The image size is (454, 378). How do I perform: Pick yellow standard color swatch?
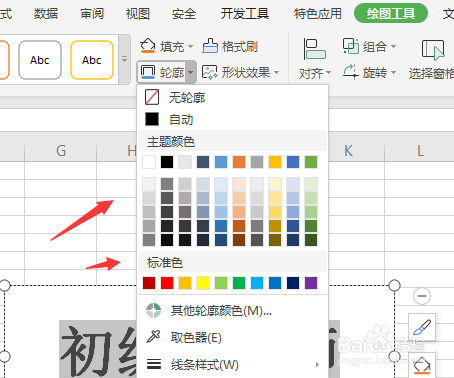coord(203,283)
